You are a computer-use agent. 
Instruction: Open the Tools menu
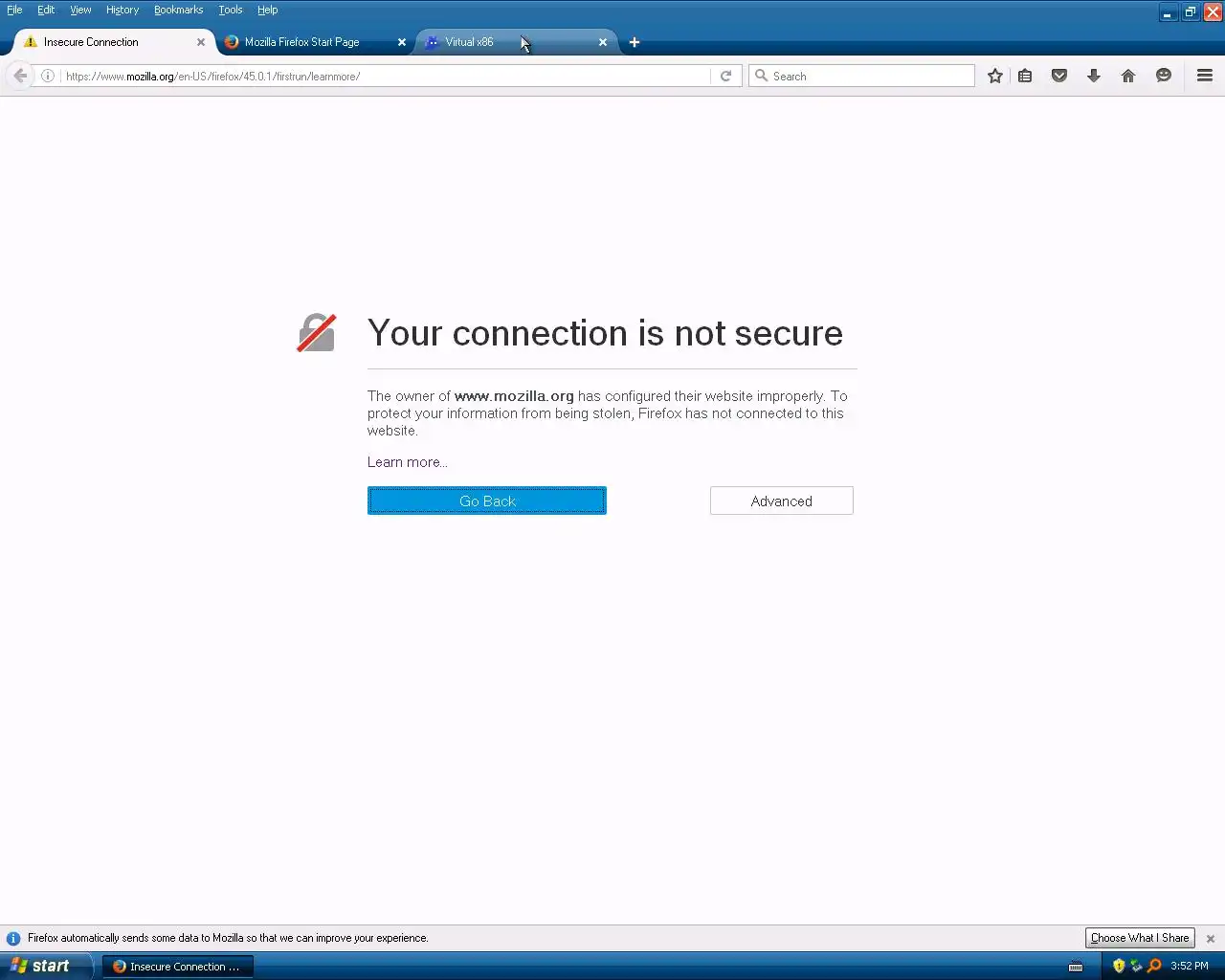coord(231,10)
